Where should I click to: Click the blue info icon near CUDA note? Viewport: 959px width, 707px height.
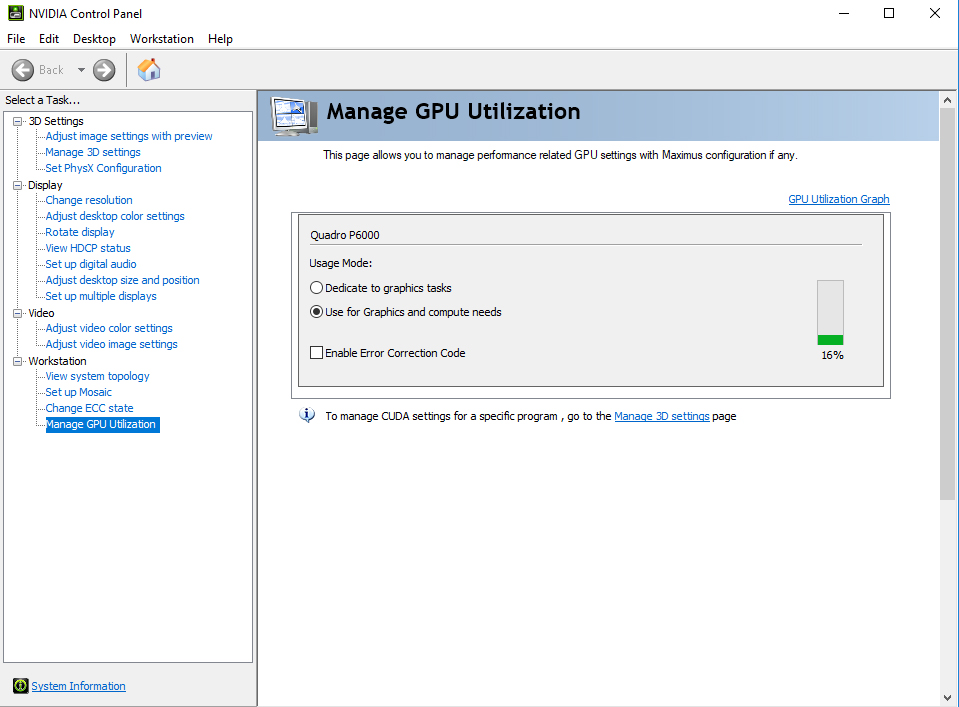[x=307, y=416]
